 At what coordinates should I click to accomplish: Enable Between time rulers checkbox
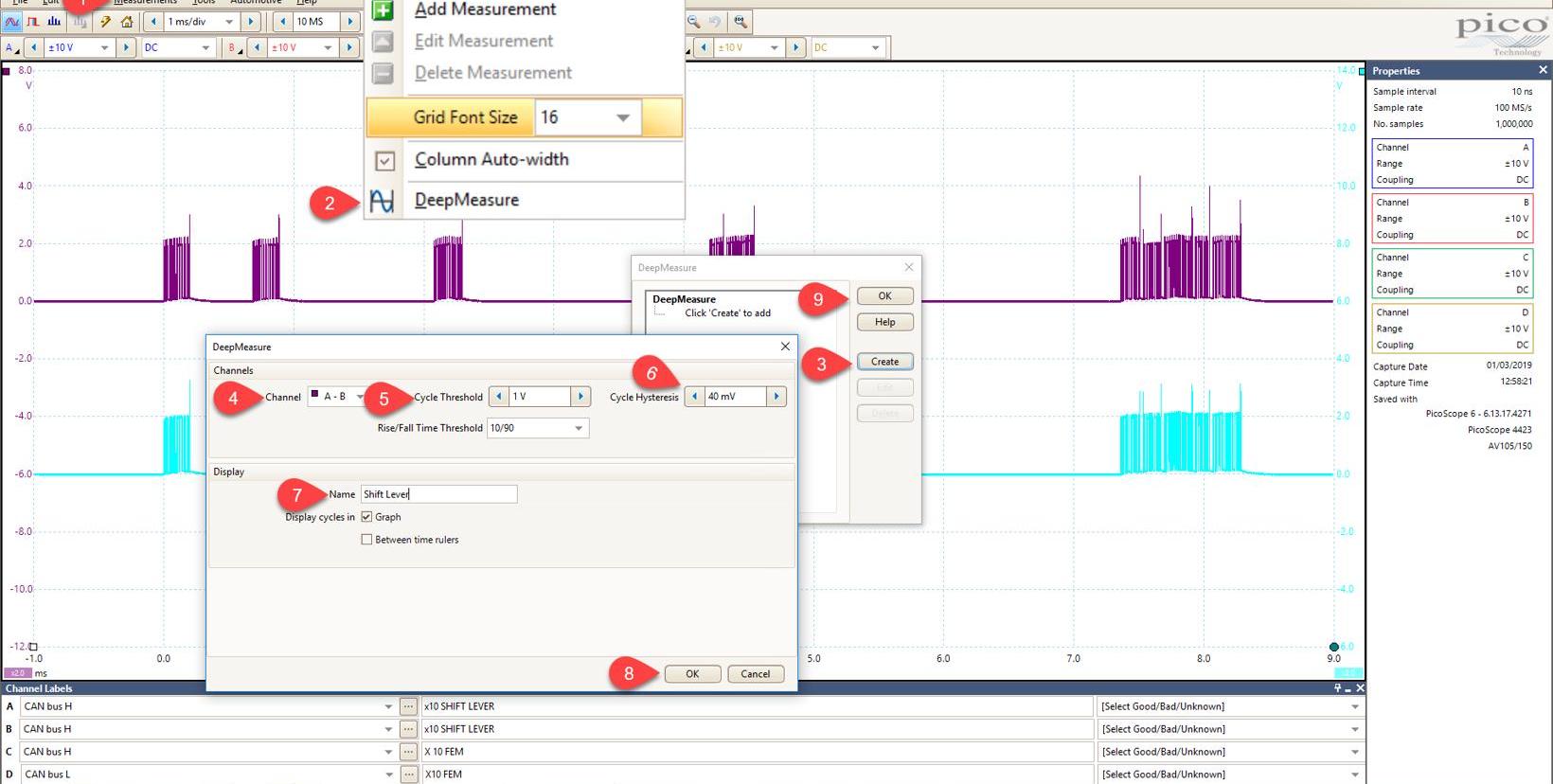(366, 540)
